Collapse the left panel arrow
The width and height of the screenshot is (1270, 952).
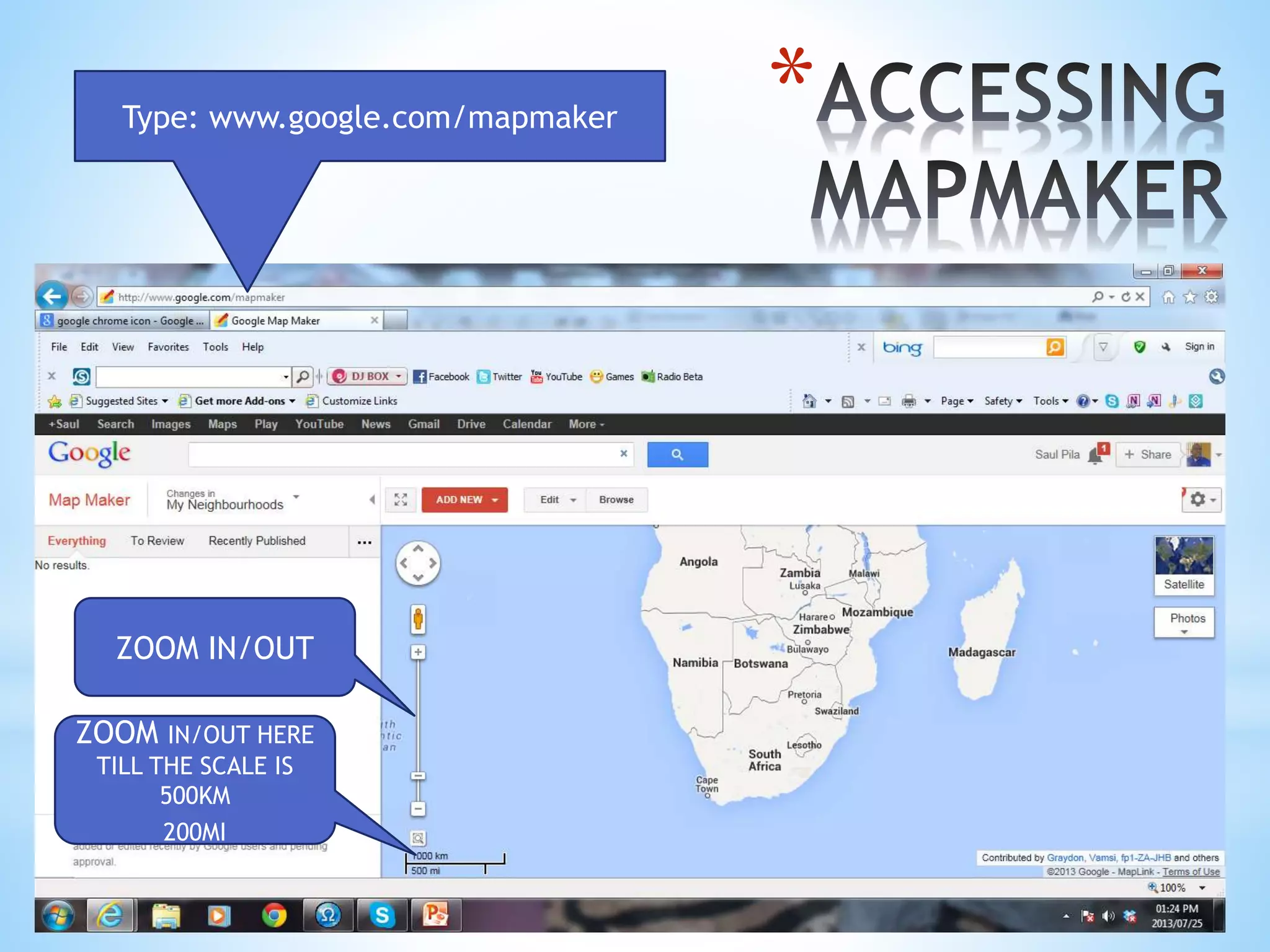tap(372, 500)
